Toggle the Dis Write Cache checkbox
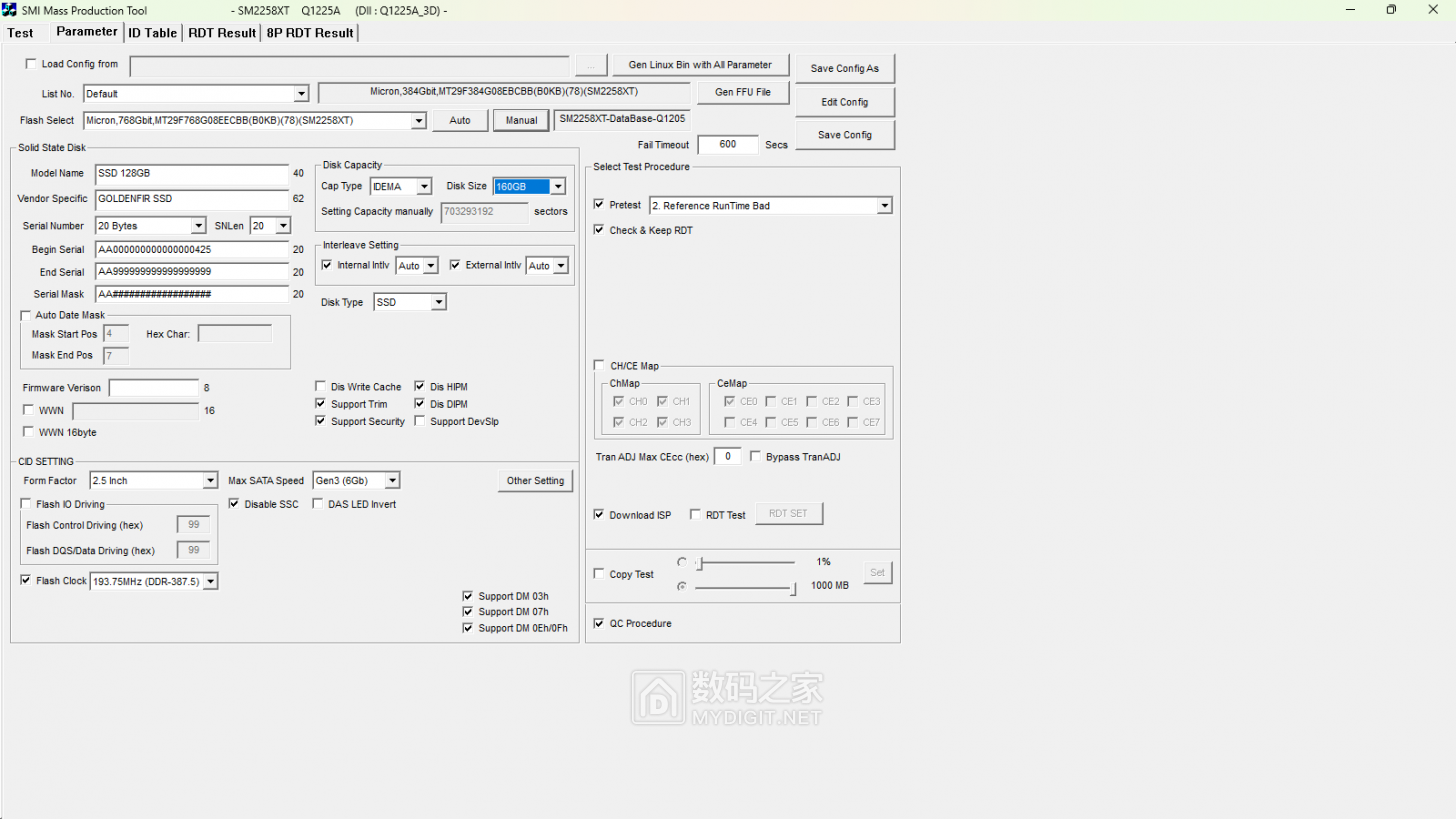Viewport: 1456px width, 819px height. pos(321,386)
